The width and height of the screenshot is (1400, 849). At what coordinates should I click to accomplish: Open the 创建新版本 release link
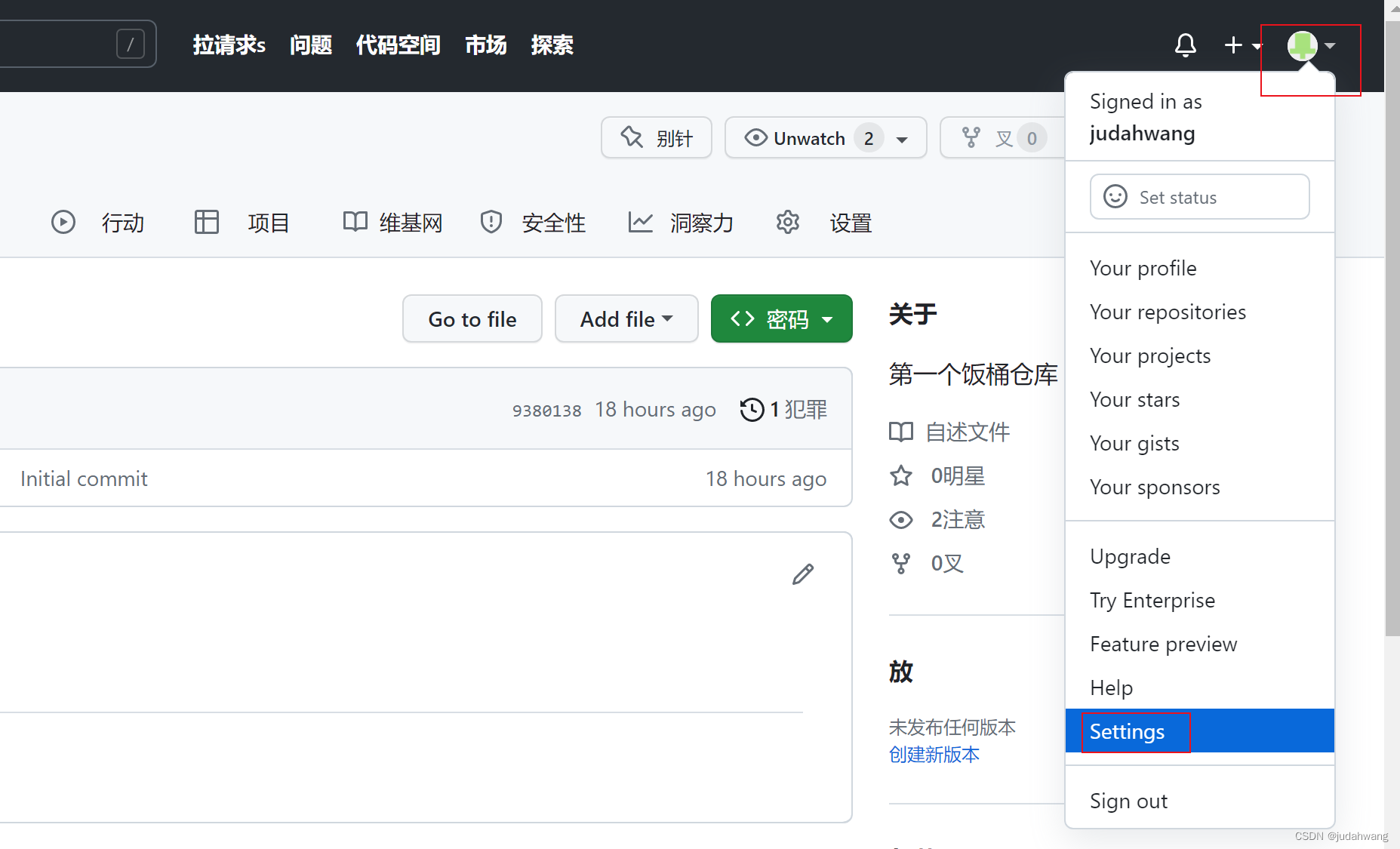point(934,754)
